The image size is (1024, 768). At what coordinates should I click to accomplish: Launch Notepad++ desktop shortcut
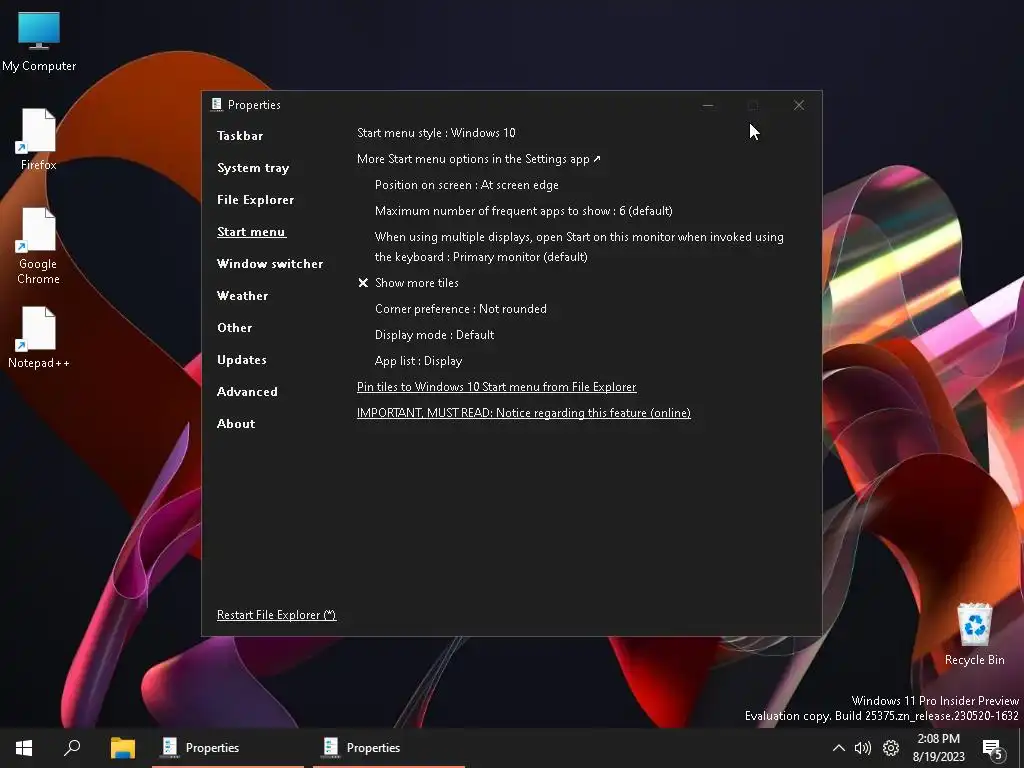click(x=39, y=338)
